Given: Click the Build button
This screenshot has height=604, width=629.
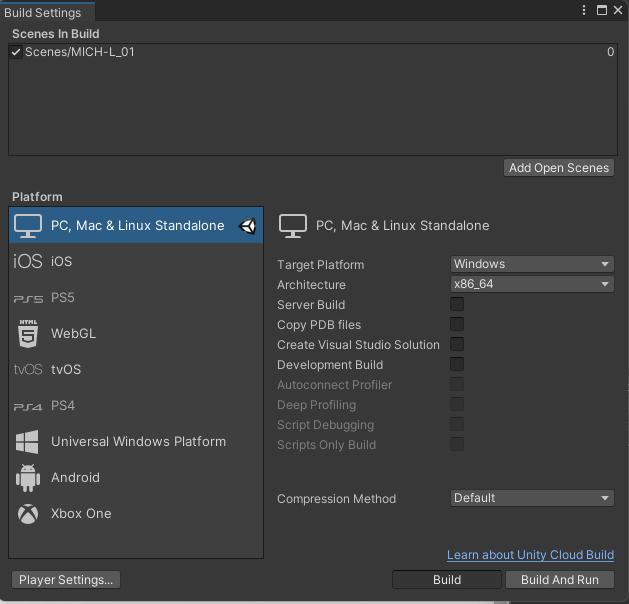Looking at the screenshot, I should [x=447, y=580].
